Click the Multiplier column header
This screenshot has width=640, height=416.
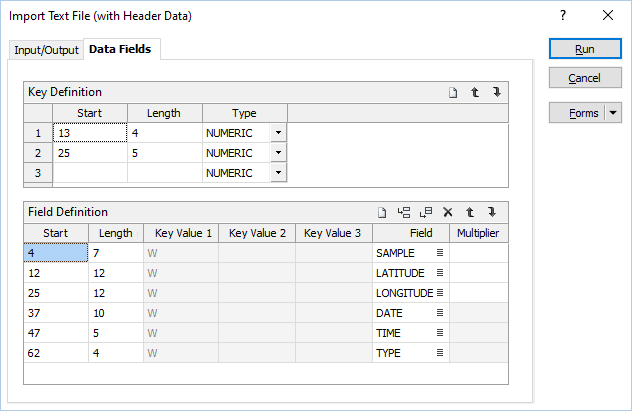(x=479, y=233)
